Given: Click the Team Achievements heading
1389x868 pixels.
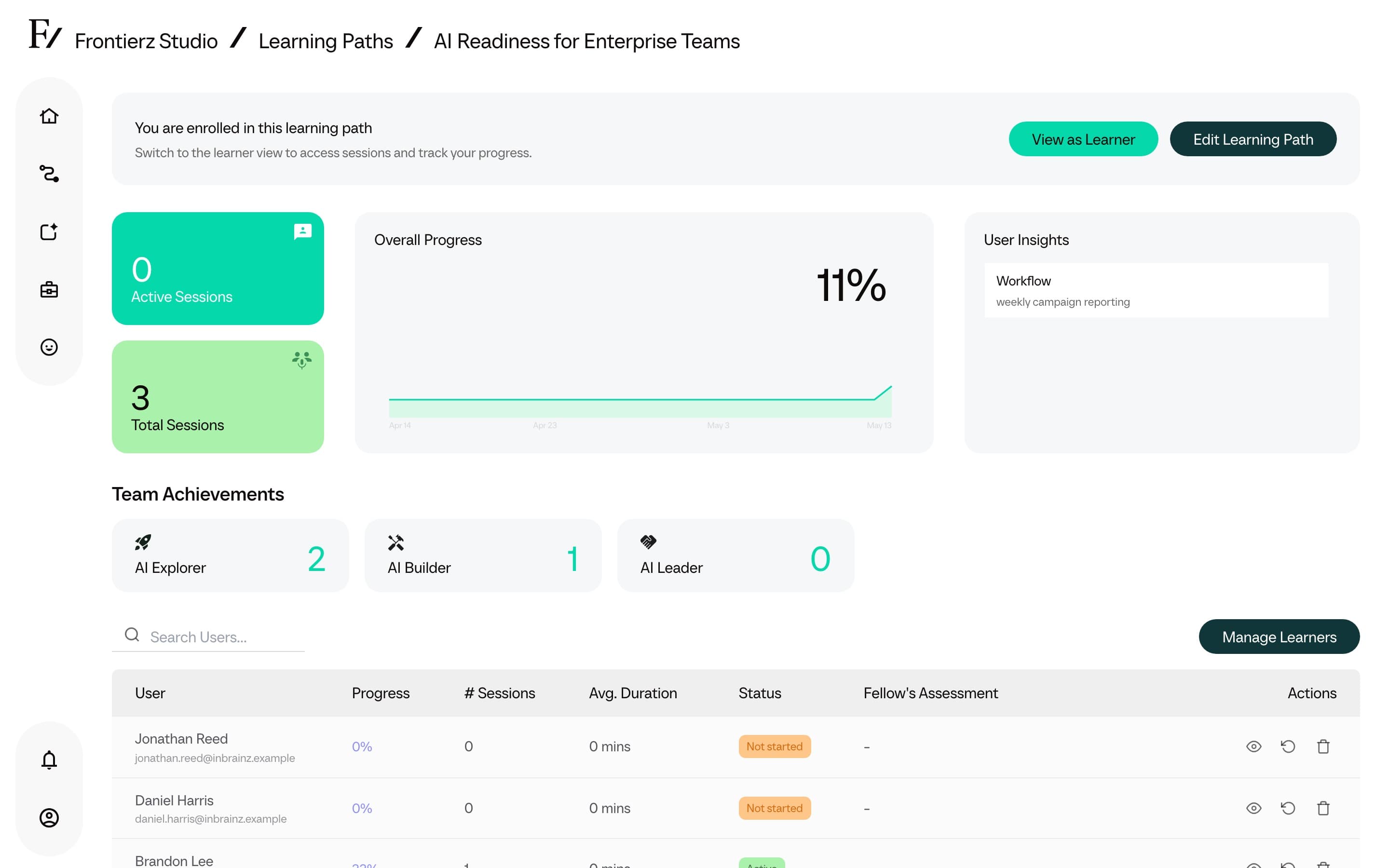Looking at the screenshot, I should coord(197,494).
